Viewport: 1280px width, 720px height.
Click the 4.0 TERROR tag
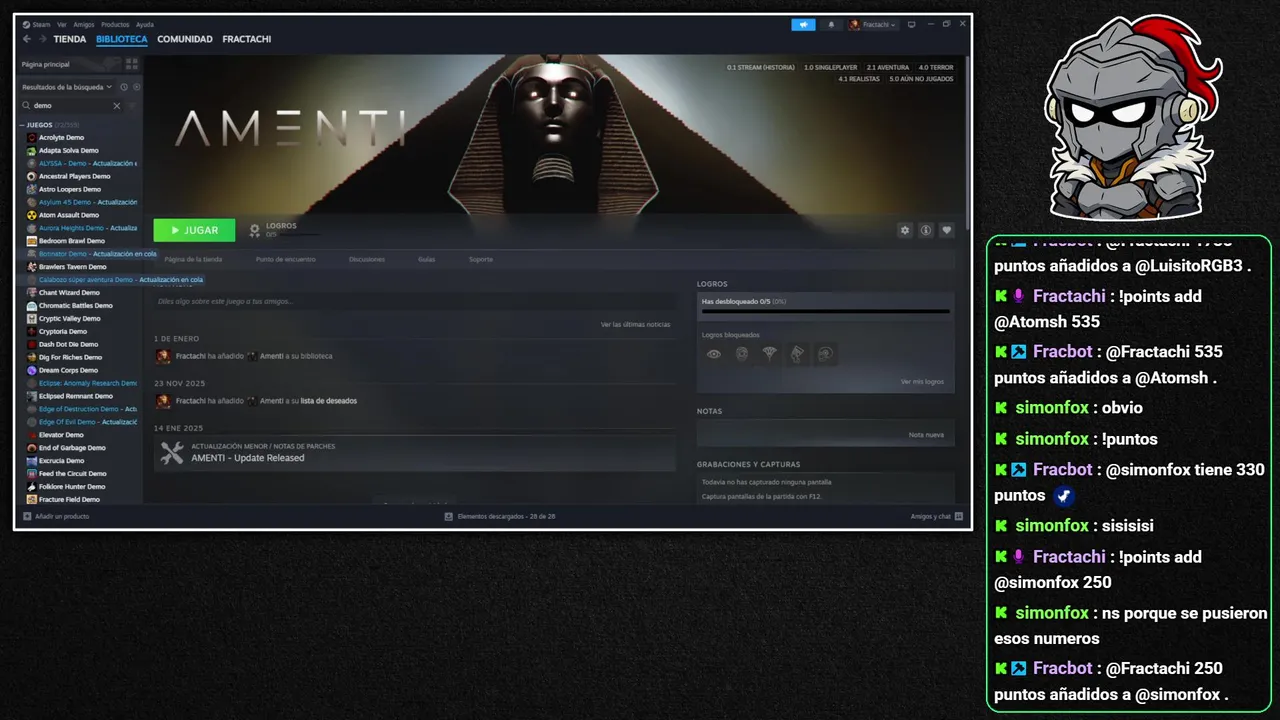pos(936,67)
